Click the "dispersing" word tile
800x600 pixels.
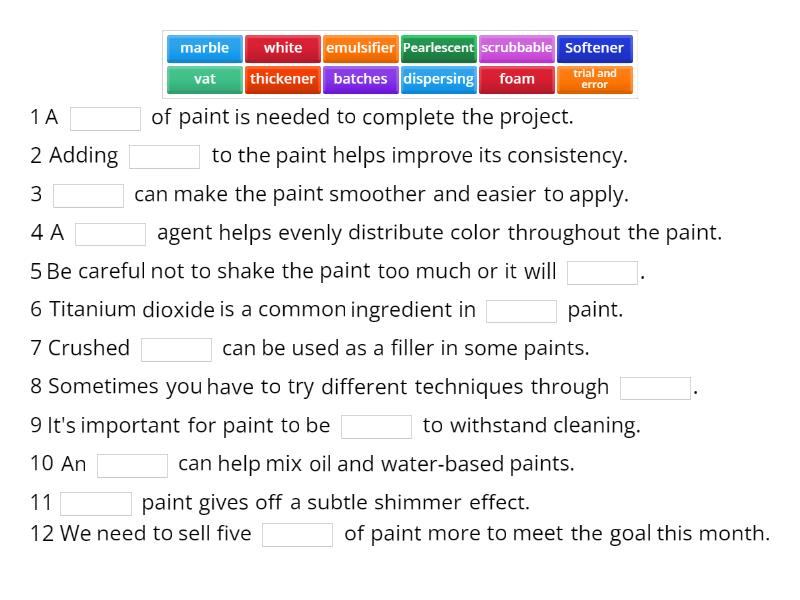coord(439,78)
